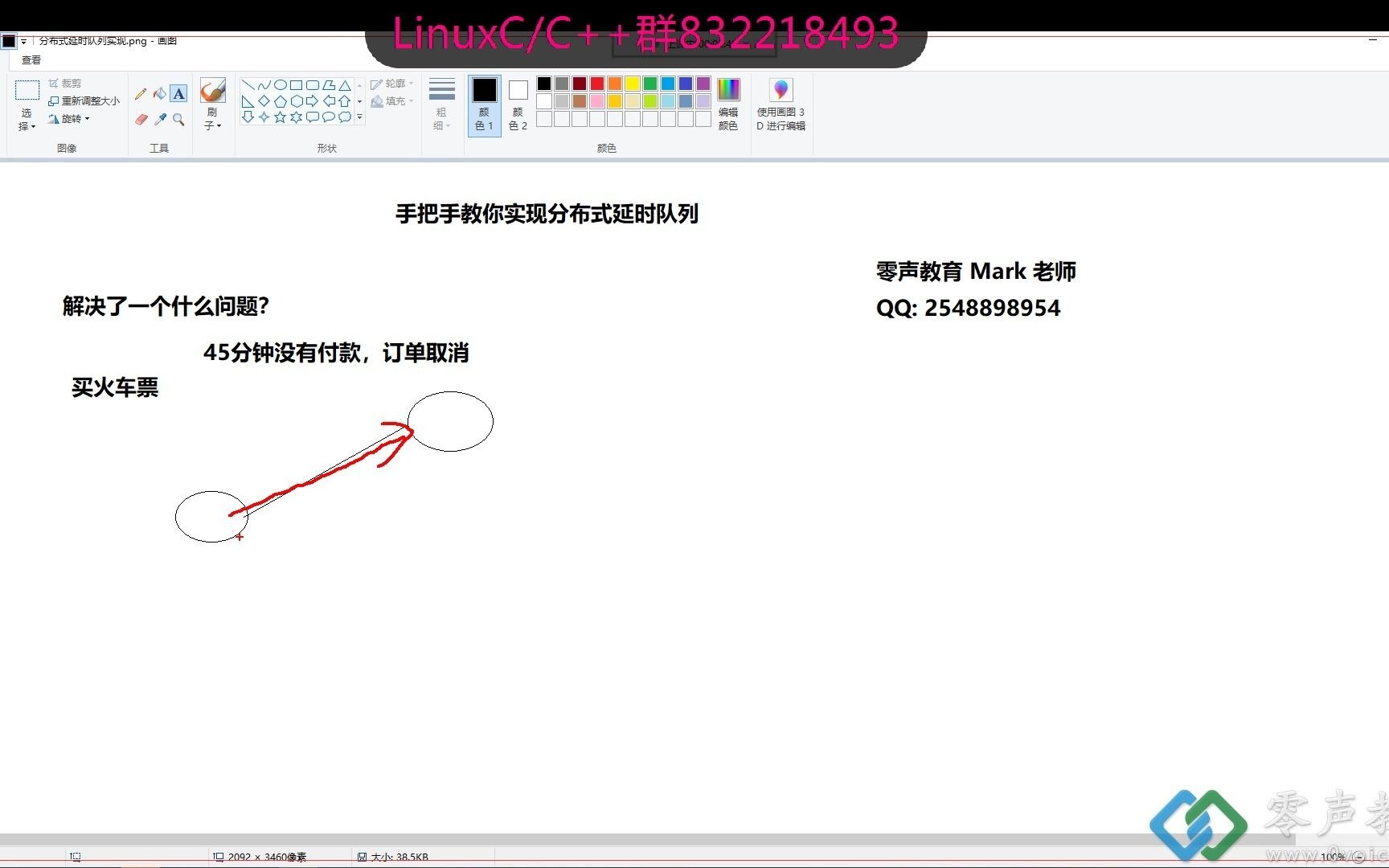Choose the Rounded rectangle shape
The image size is (1389, 868).
tap(313, 84)
